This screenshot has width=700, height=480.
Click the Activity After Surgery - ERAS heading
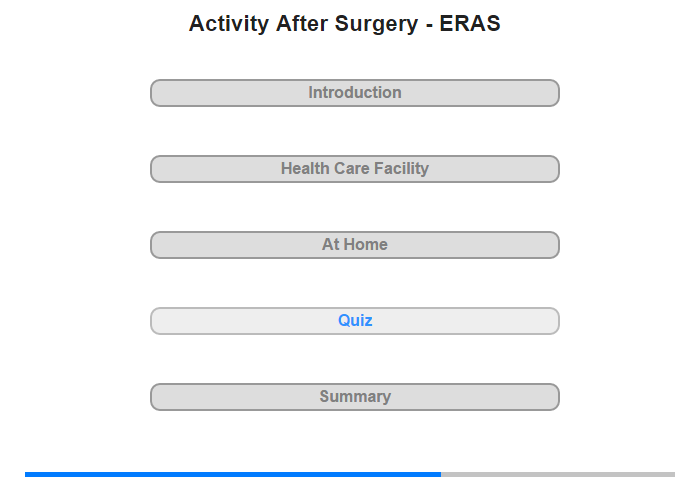click(345, 23)
